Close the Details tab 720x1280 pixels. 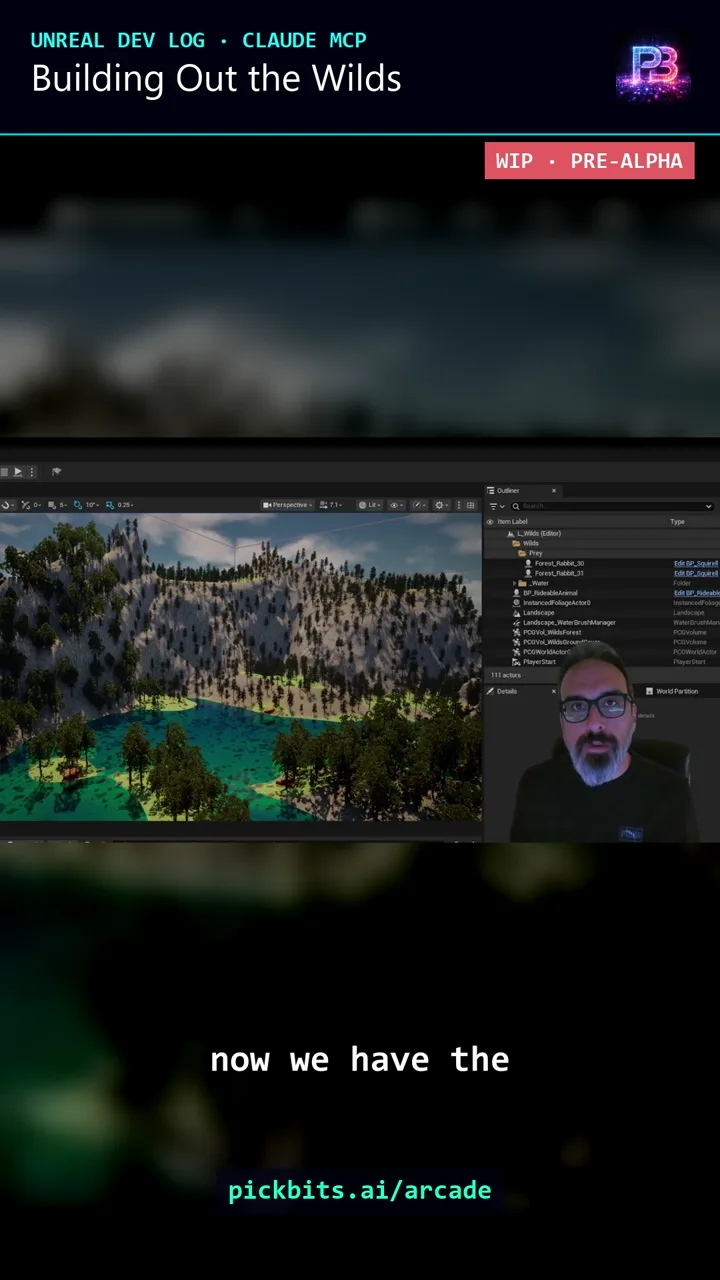(553, 691)
